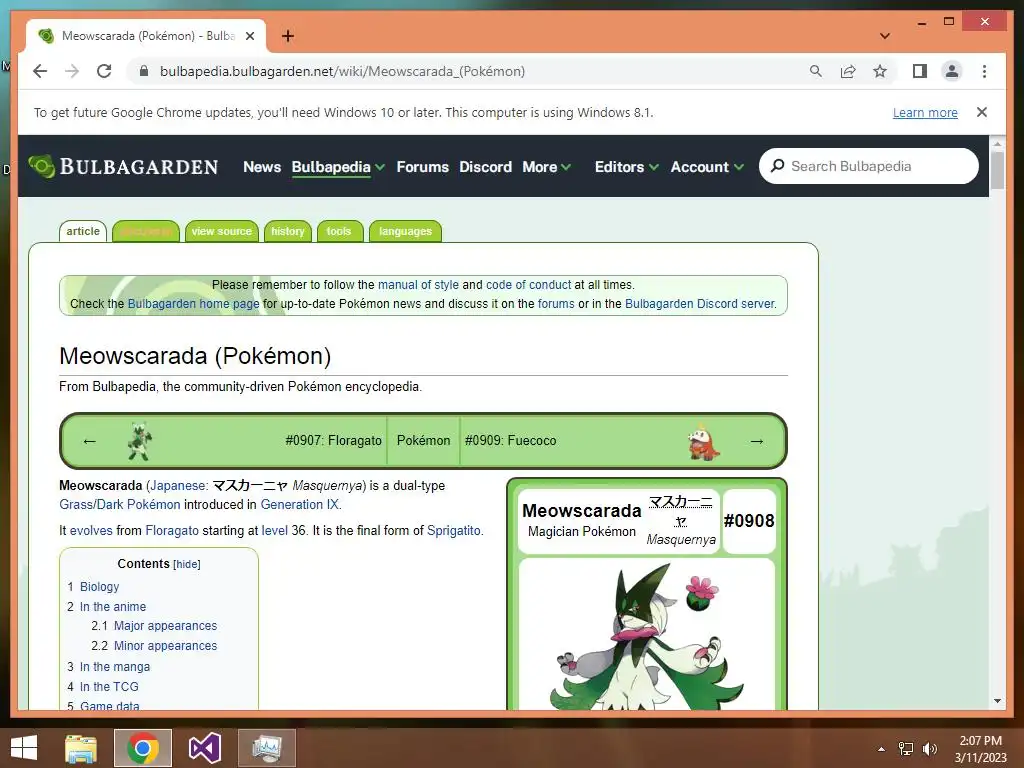Image resolution: width=1024 pixels, height=768 pixels.
Task: Click the browser forward arrow
Action: 72,71
